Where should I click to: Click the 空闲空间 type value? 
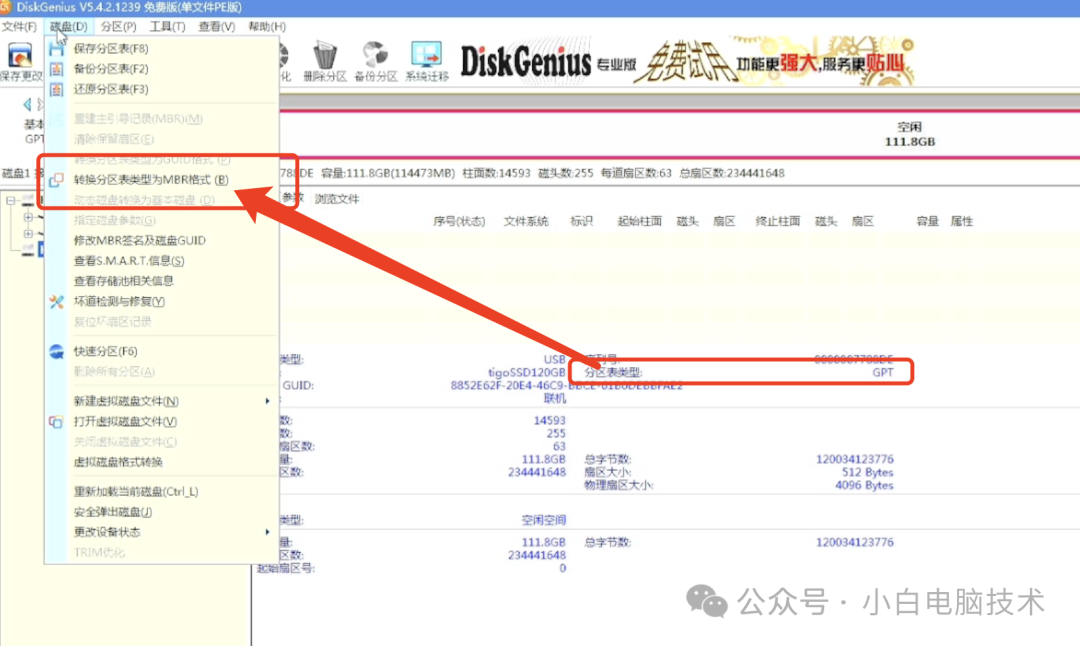(543, 520)
